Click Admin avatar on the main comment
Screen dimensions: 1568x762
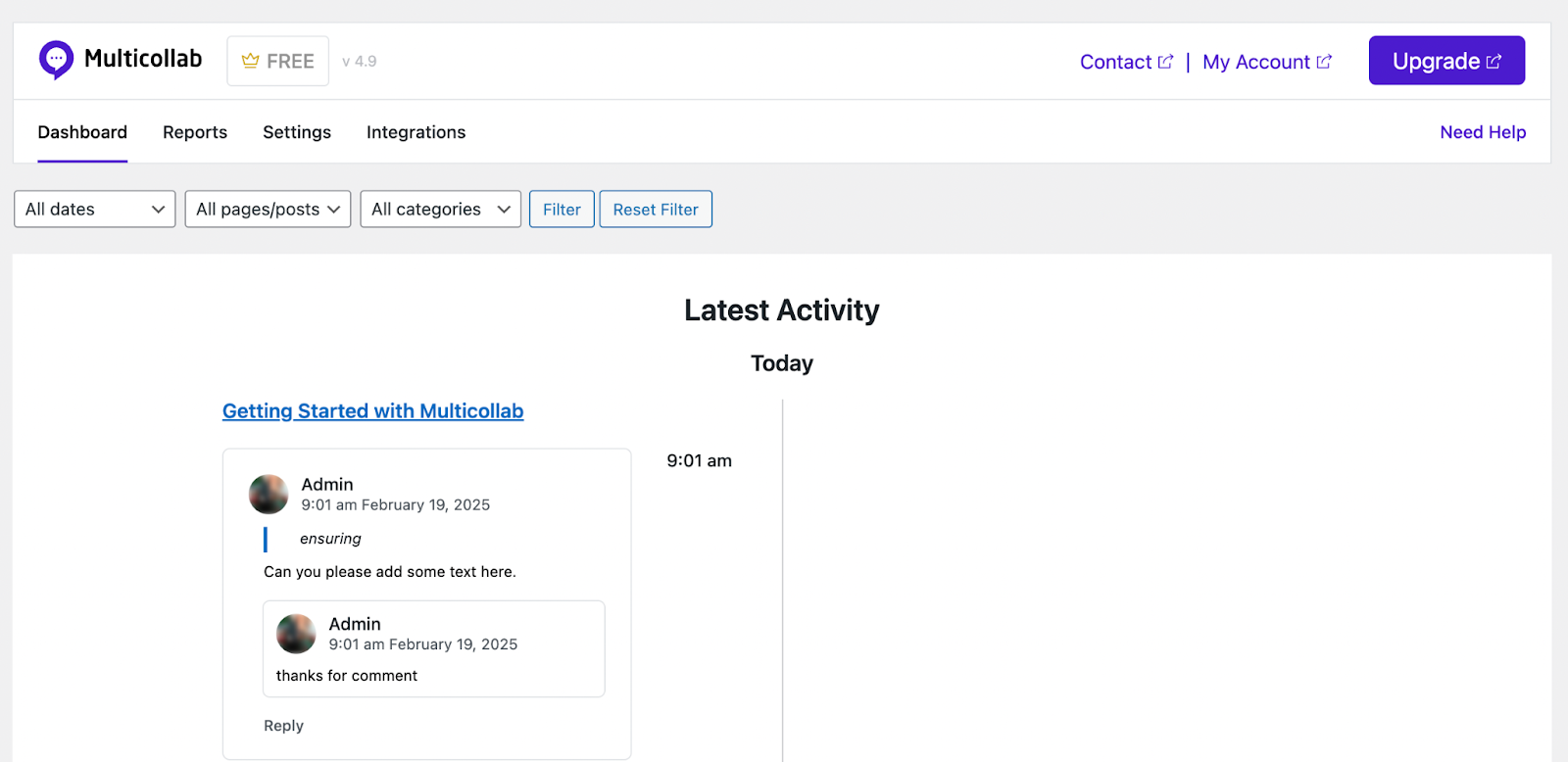point(269,495)
